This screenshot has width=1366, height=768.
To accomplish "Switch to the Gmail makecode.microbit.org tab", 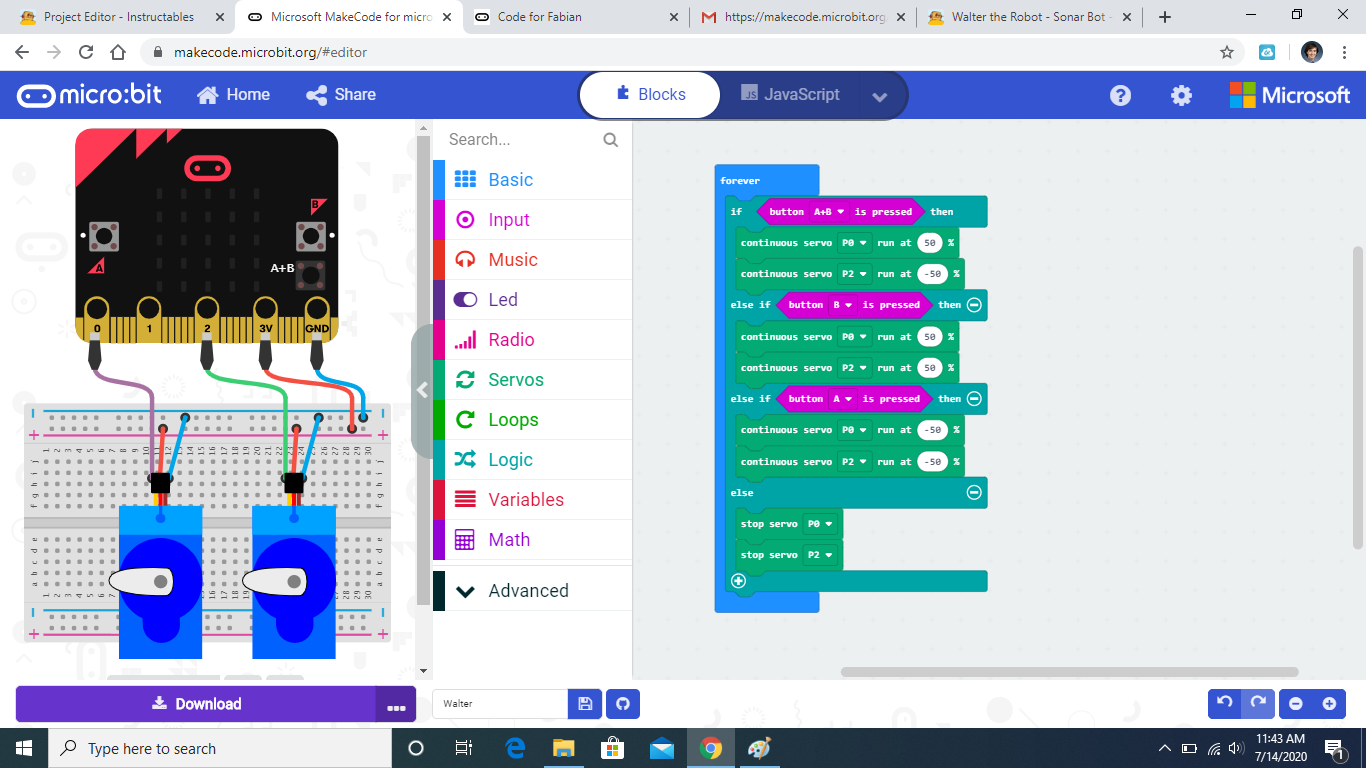I will (x=803, y=17).
